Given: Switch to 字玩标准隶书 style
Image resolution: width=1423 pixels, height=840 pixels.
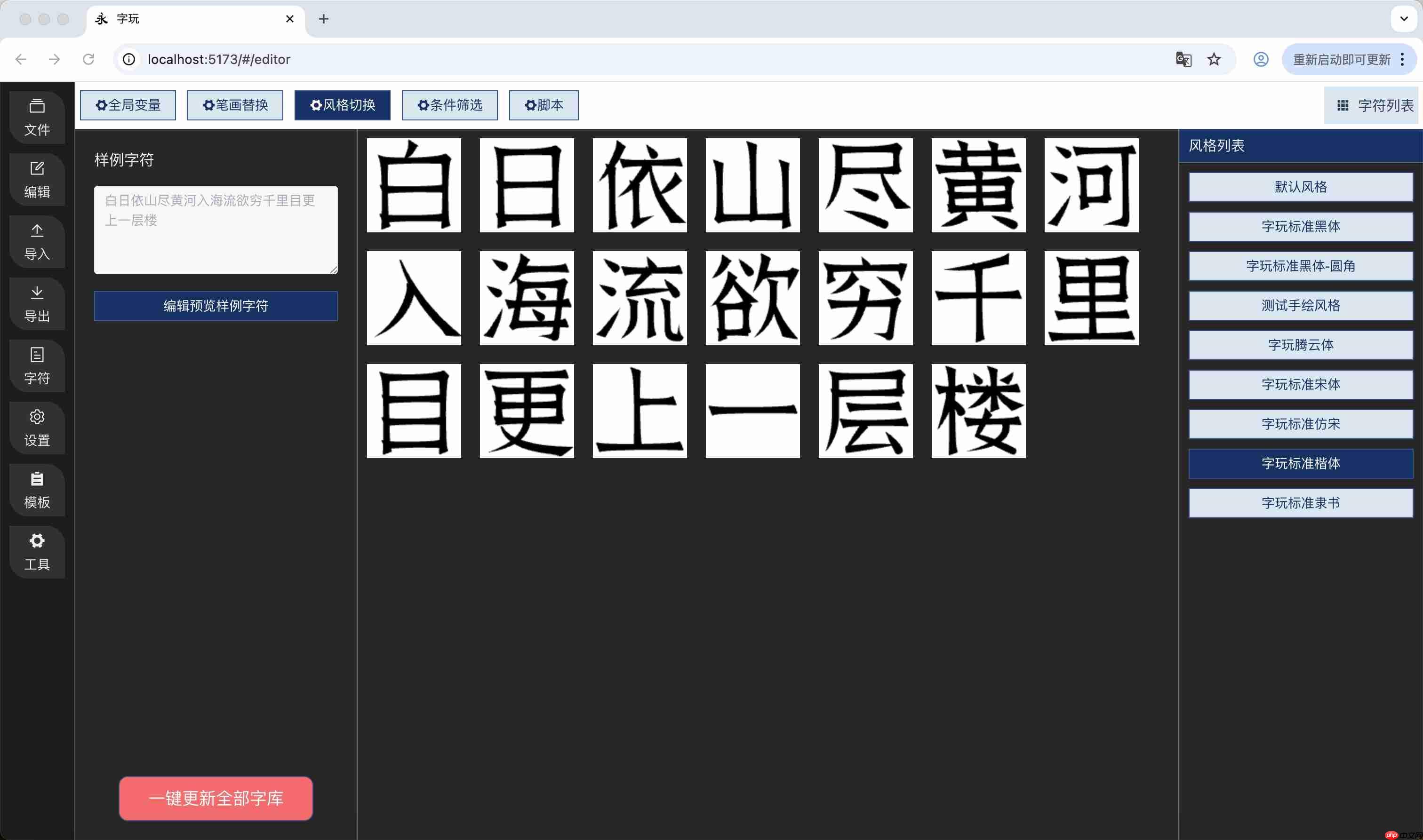Looking at the screenshot, I should 1300,503.
